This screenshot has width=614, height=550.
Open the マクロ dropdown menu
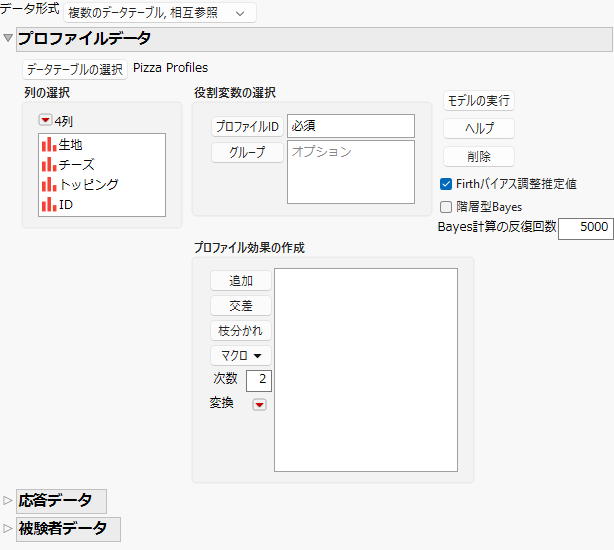pyautogui.click(x=241, y=356)
